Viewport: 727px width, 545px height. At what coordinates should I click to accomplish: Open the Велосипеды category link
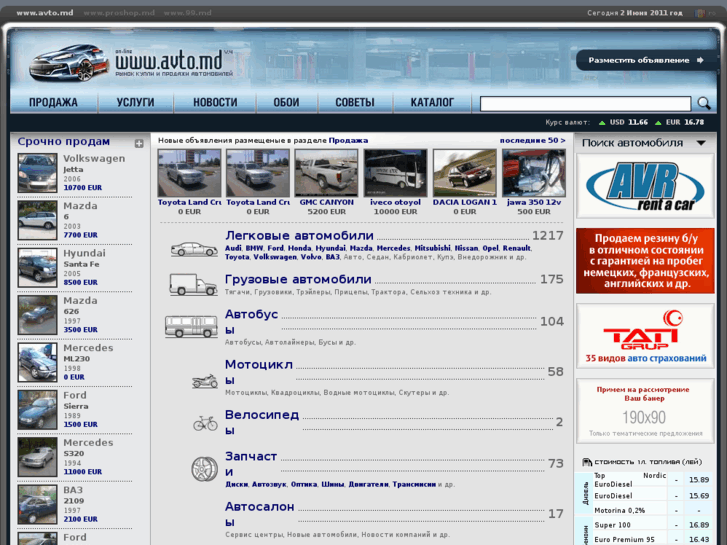[x=262, y=422]
